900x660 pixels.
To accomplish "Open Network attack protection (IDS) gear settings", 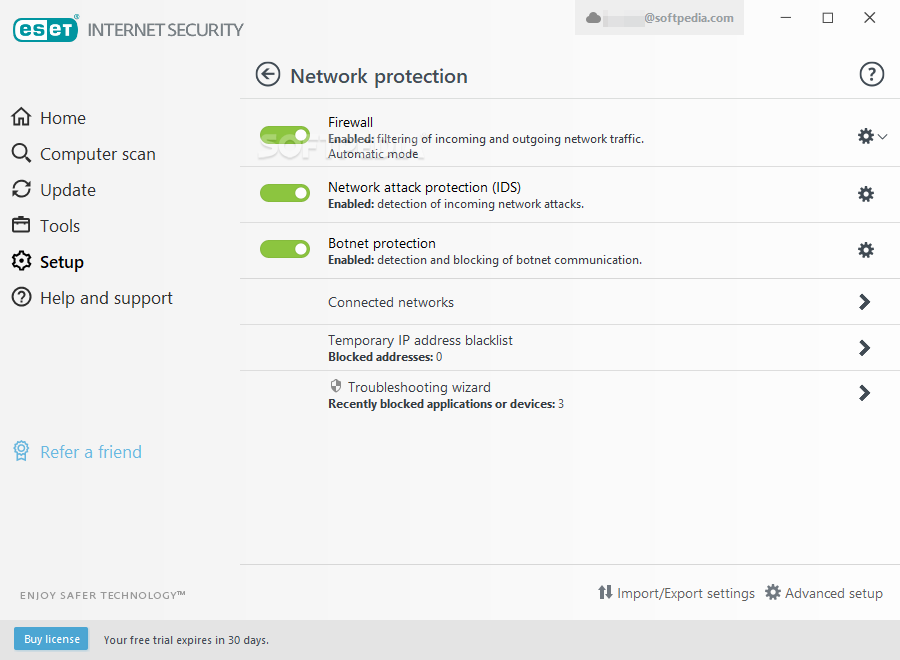I will [866, 194].
